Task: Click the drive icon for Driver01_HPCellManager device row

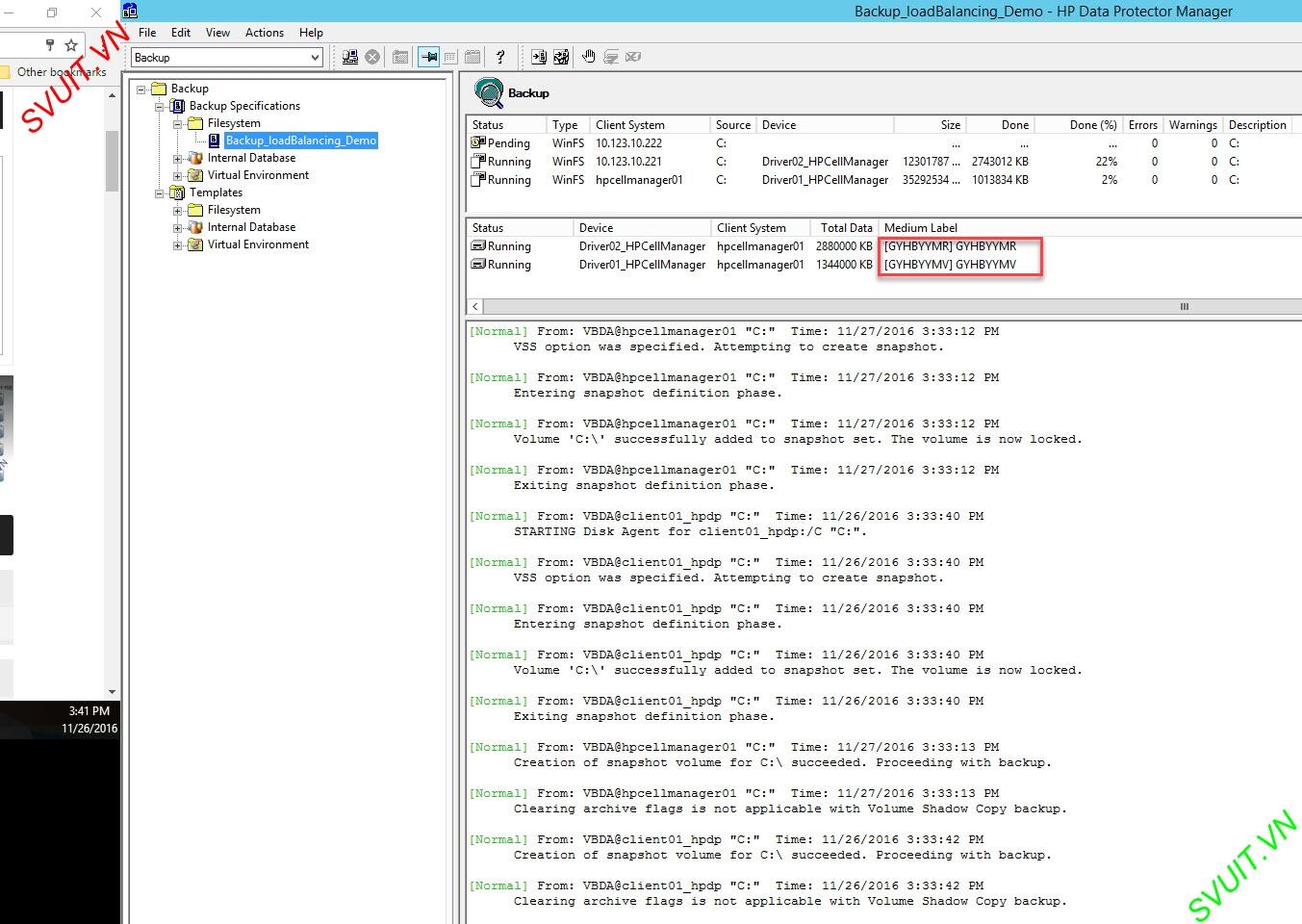Action: (x=478, y=264)
